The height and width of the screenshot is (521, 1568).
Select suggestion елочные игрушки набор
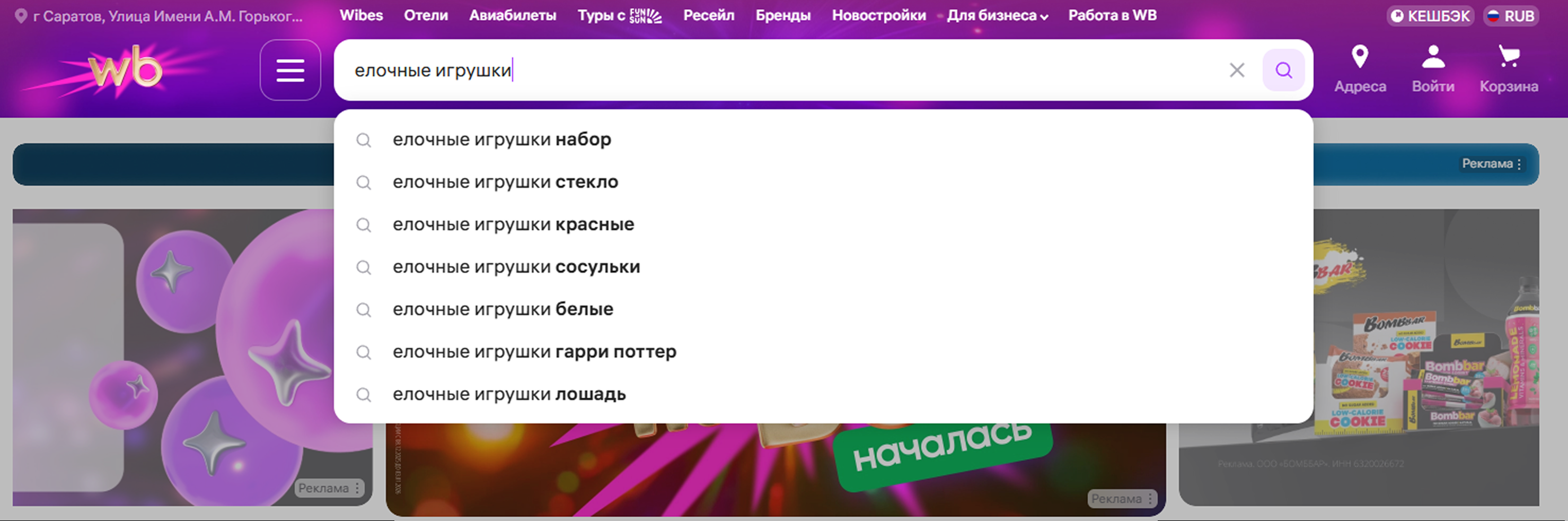pyautogui.click(x=501, y=140)
